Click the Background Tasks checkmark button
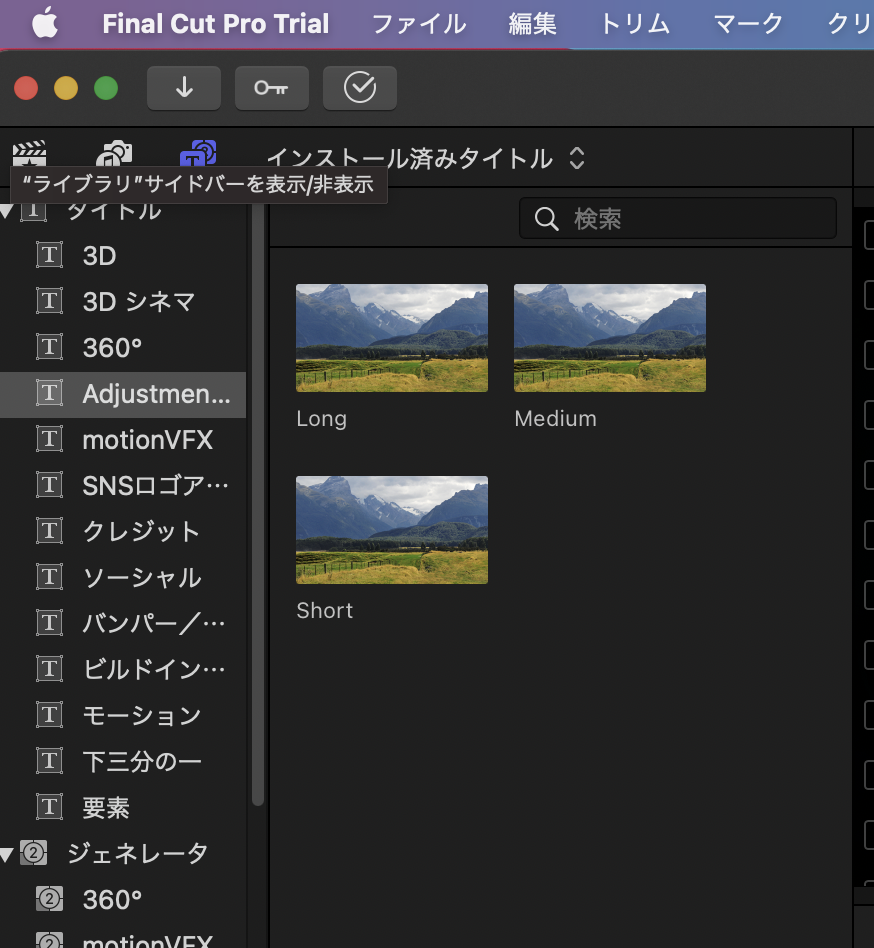Viewport: 874px width, 948px height. point(360,88)
